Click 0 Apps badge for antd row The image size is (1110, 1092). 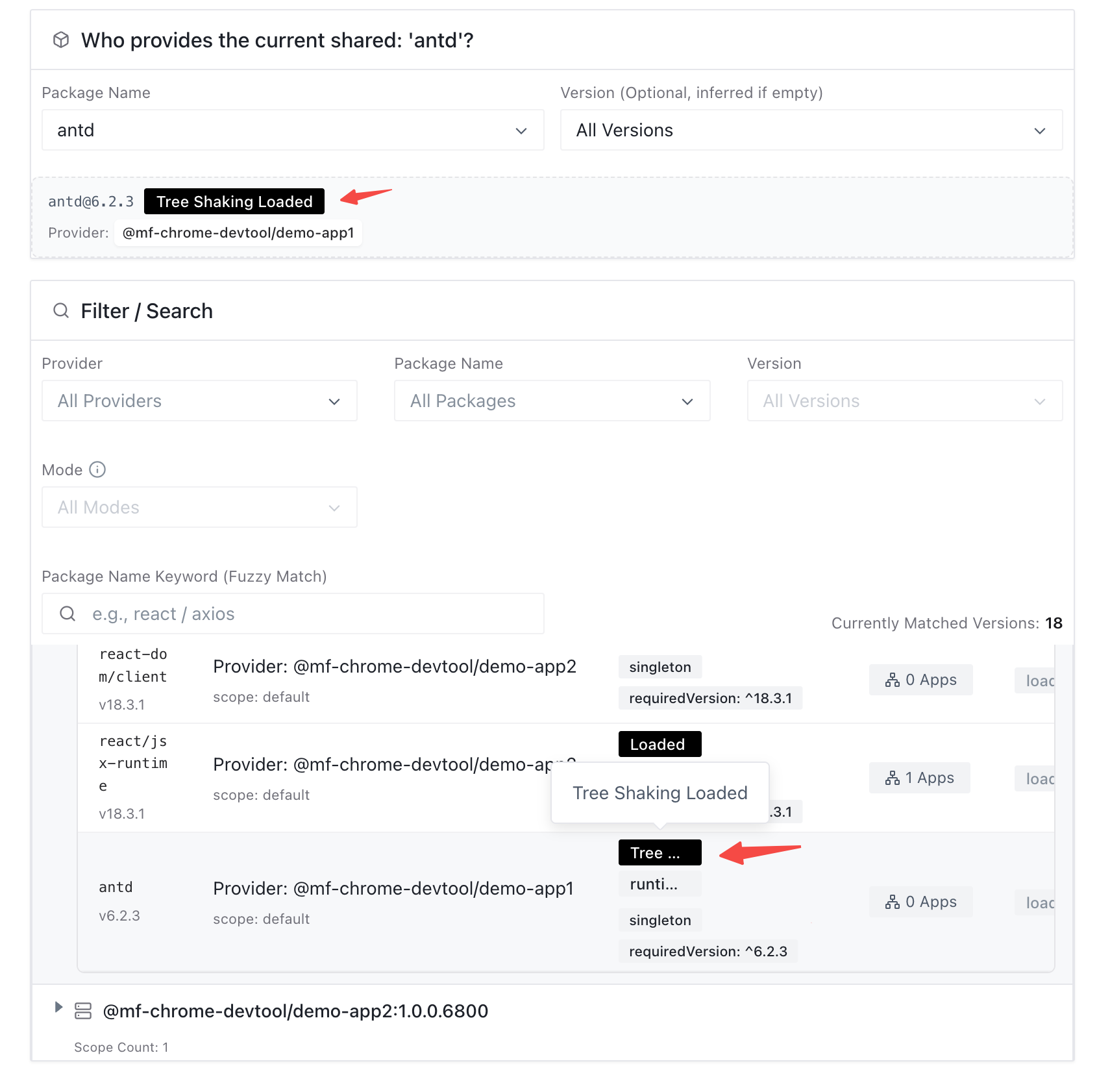920,902
